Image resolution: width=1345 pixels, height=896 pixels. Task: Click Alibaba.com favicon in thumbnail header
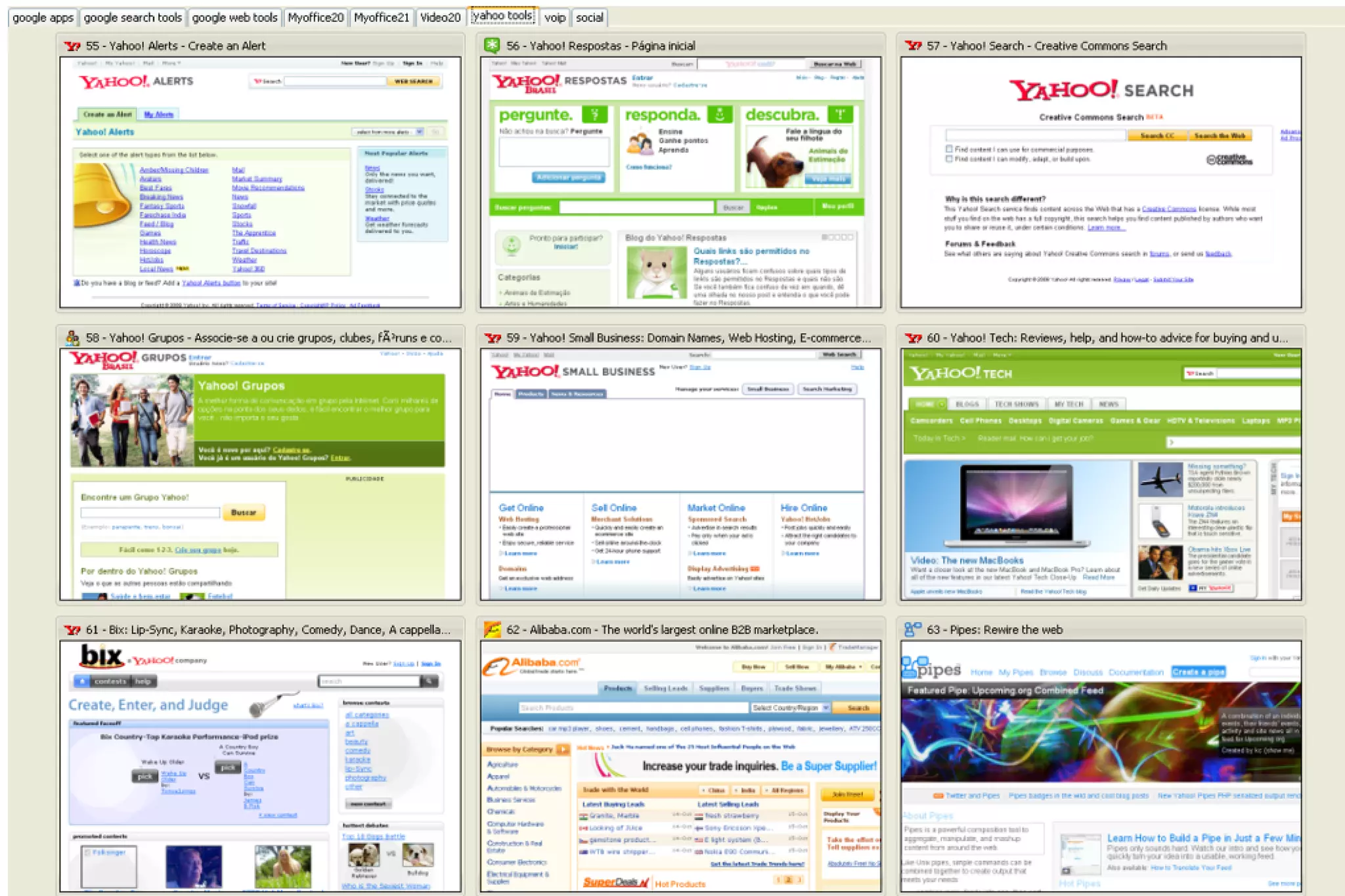click(x=493, y=629)
